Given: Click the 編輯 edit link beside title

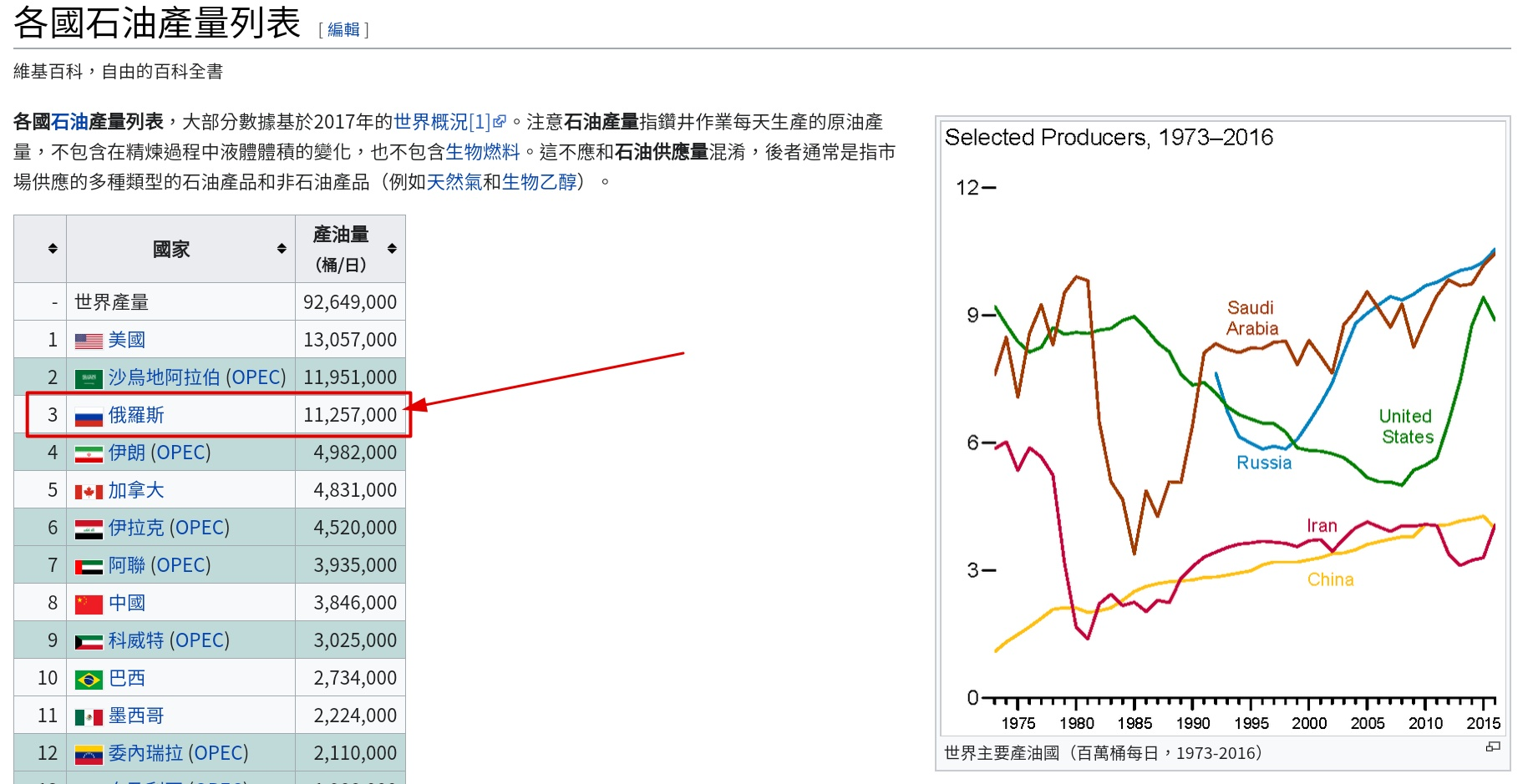Looking at the screenshot, I should coord(343,30).
